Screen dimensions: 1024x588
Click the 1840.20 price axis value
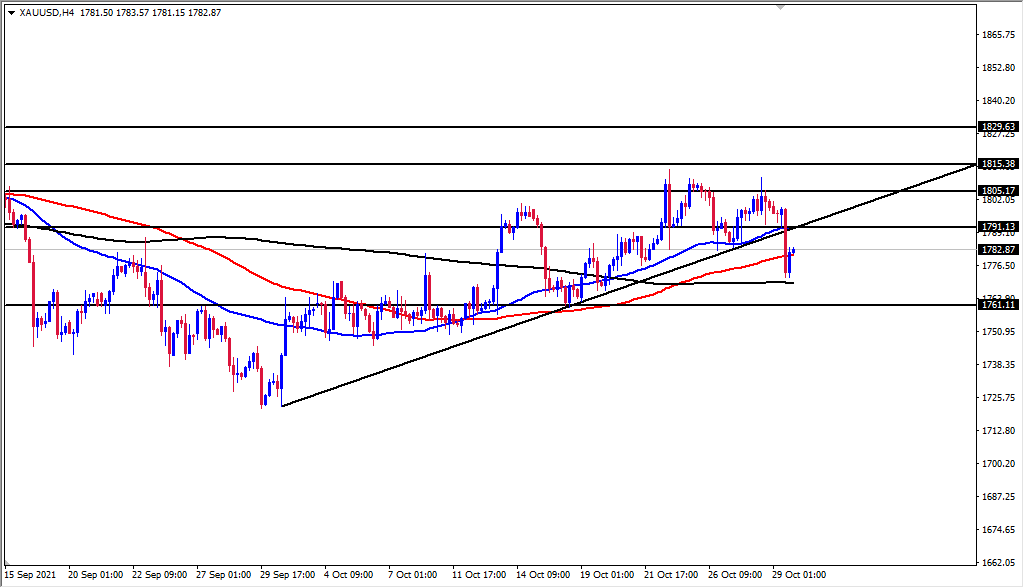(x=999, y=101)
